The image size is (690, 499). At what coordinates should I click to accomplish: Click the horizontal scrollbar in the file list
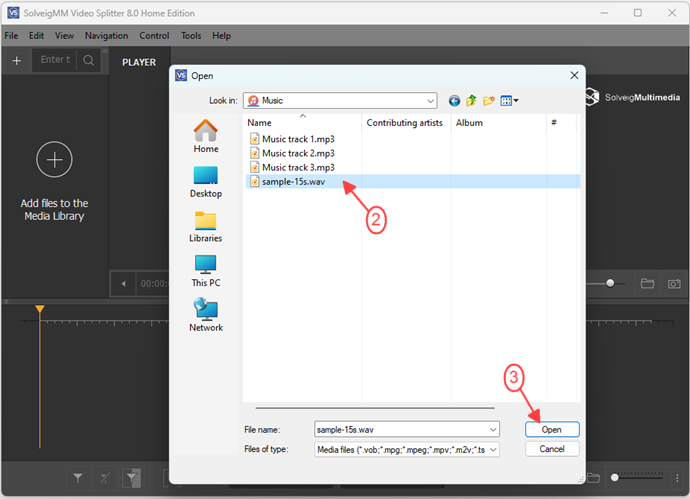coord(374,408)
